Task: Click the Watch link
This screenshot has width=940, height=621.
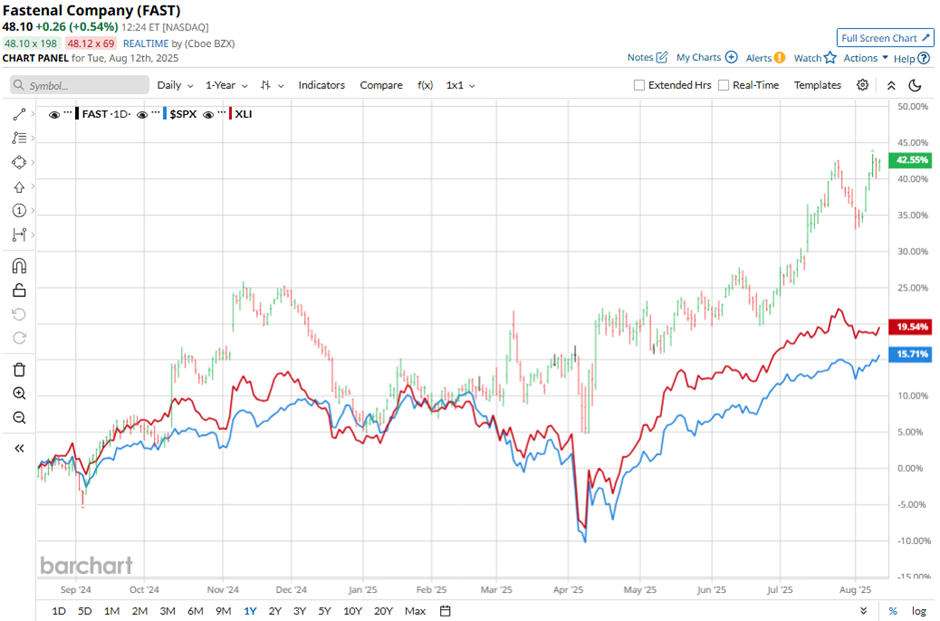Action: pos(808,58)
